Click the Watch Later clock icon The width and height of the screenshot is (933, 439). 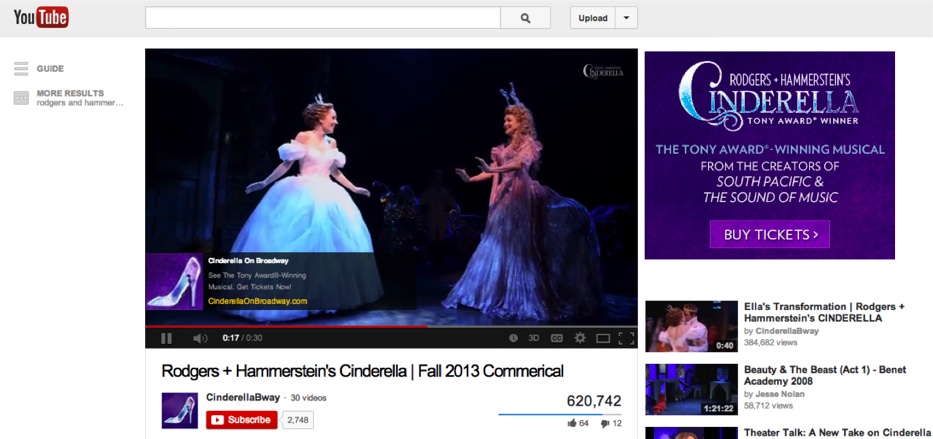(x=513, y=338)
